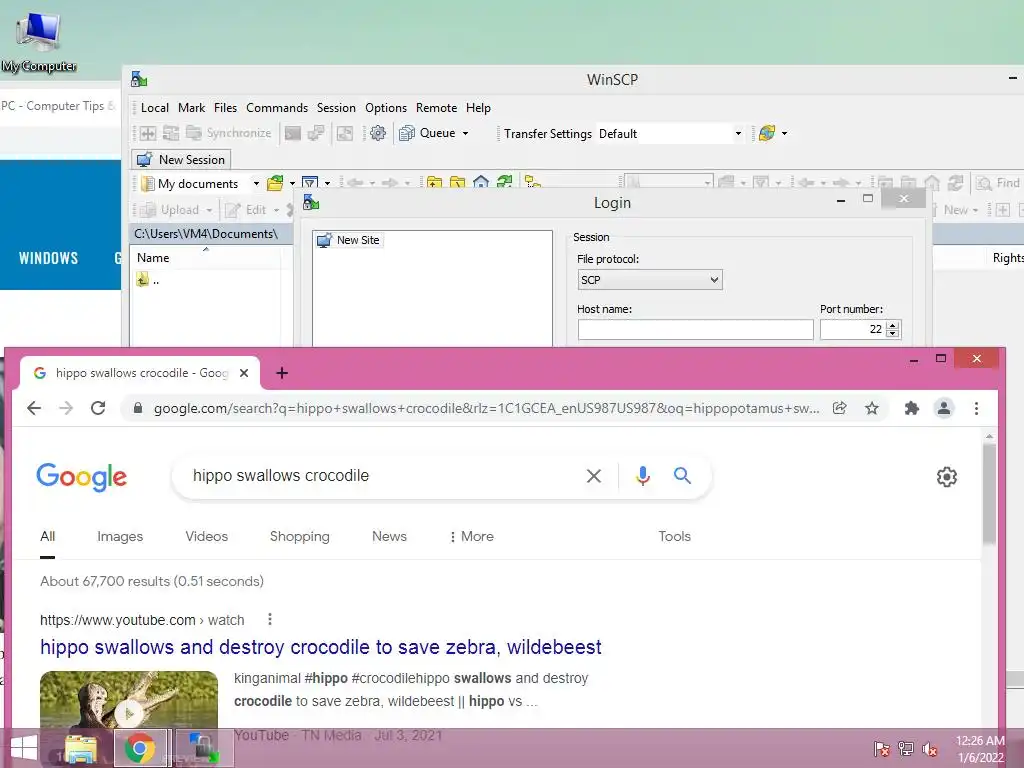Open the Windows Start button
This screenshot has width=1024, height=768.
click(x=24, y=748)
